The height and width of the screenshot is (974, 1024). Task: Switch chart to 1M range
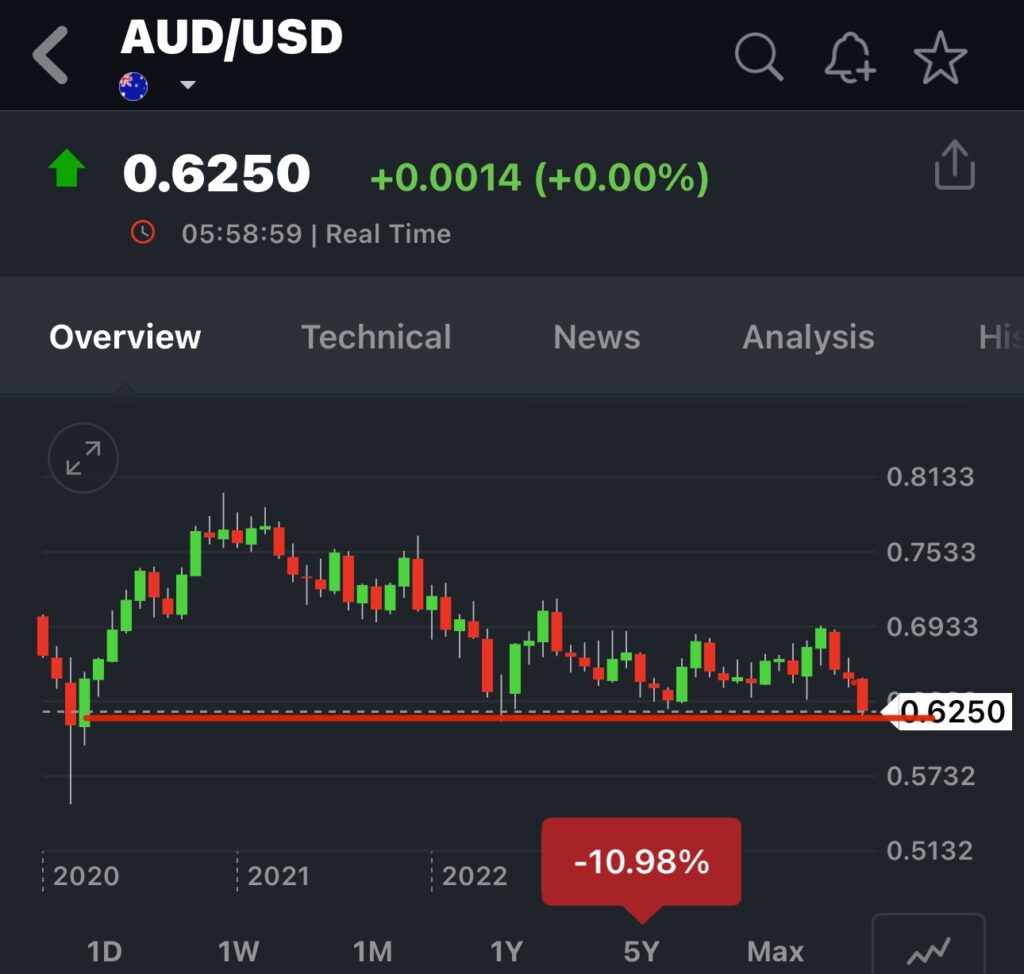point(372,950)
